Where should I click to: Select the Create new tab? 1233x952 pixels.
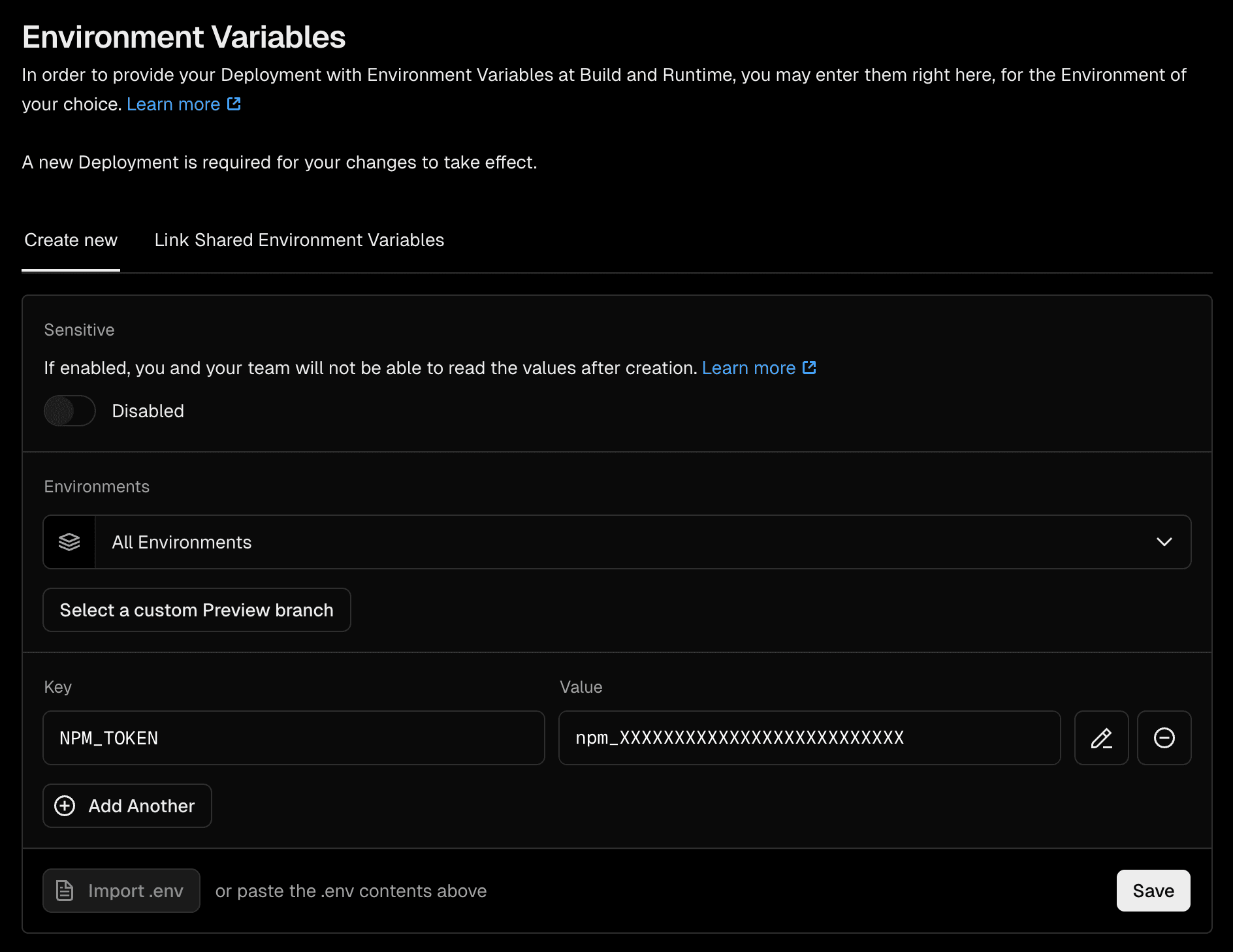point(71,240)
